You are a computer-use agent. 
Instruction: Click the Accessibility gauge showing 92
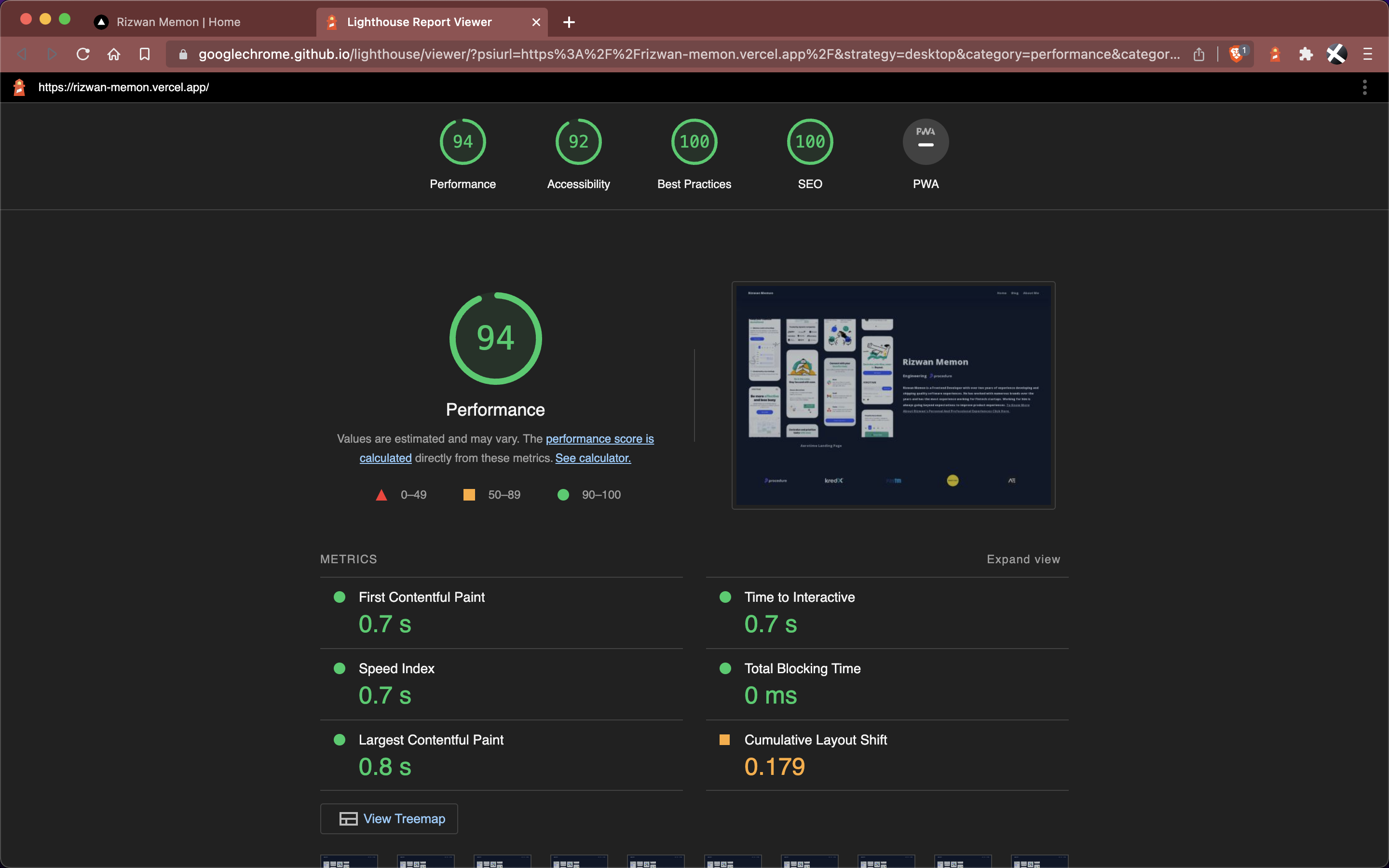[578, 141]
